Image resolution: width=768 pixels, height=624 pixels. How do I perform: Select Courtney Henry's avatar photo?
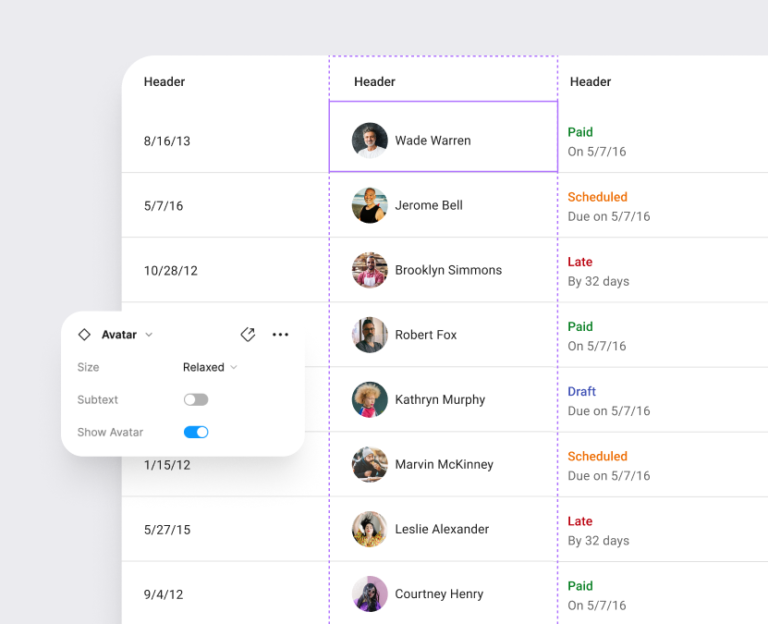pos(370,594)
